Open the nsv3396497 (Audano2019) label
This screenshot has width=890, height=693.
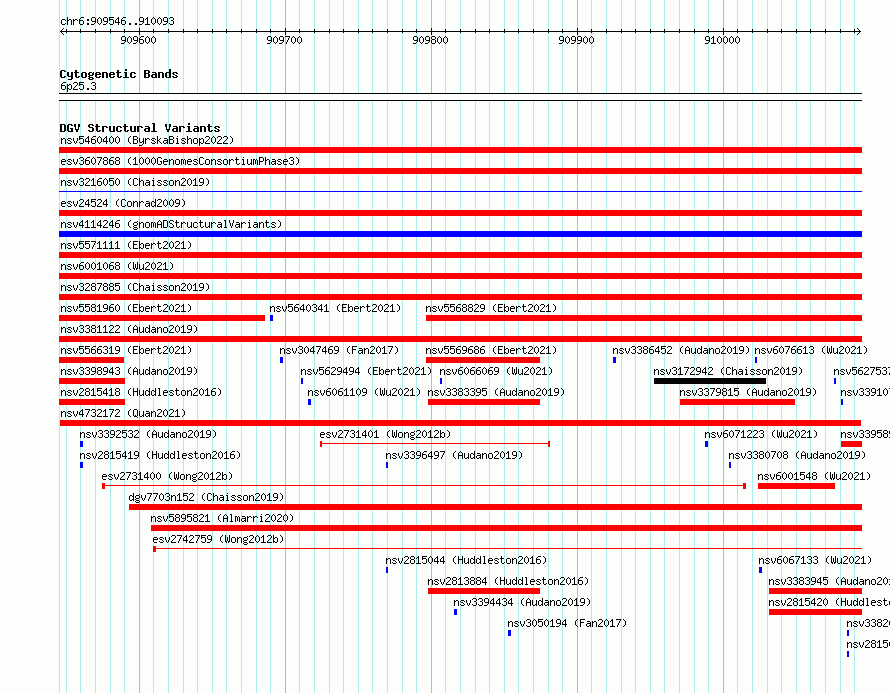click(x=454, y=455)
